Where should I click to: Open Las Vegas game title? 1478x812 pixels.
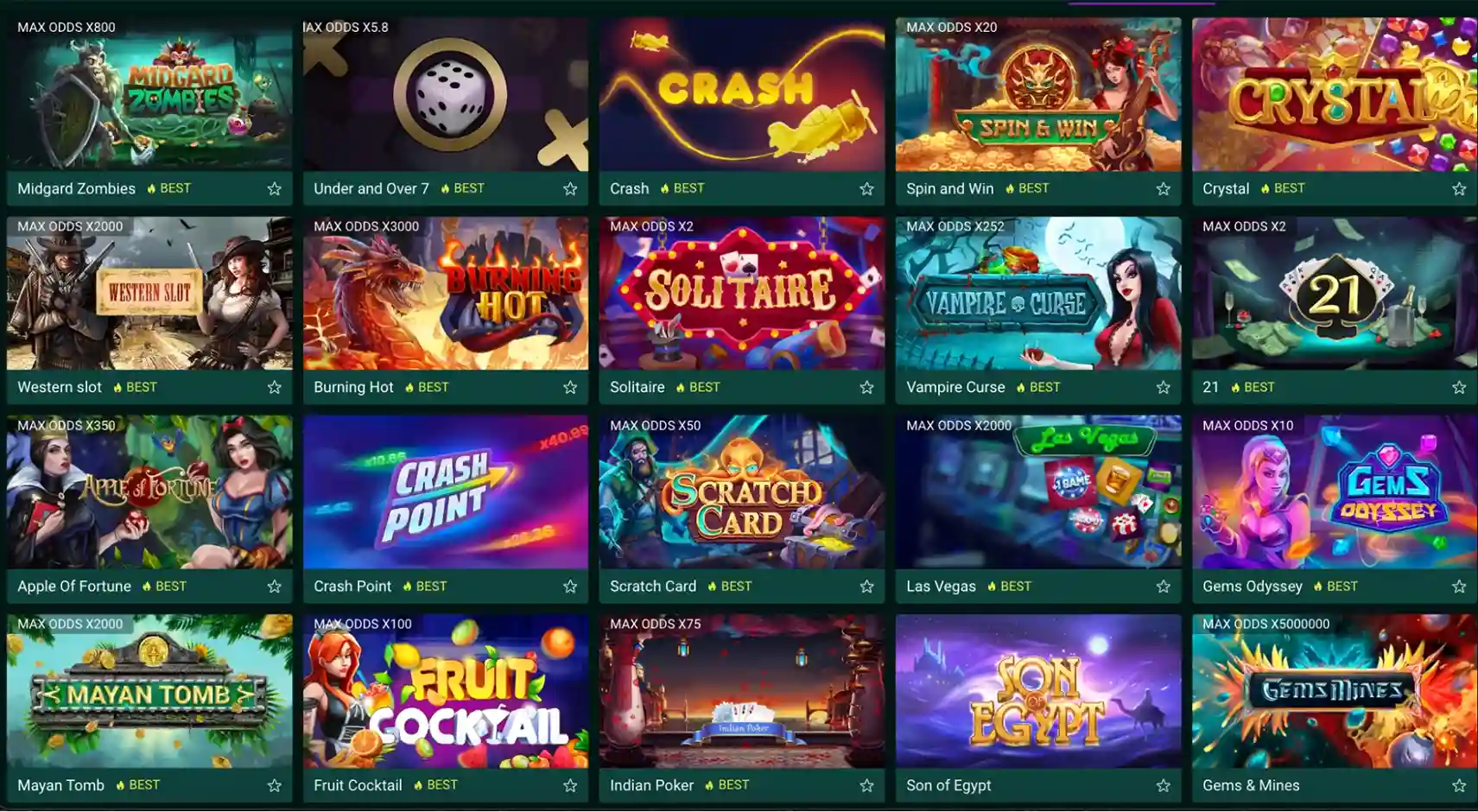[x=941, y=586]
